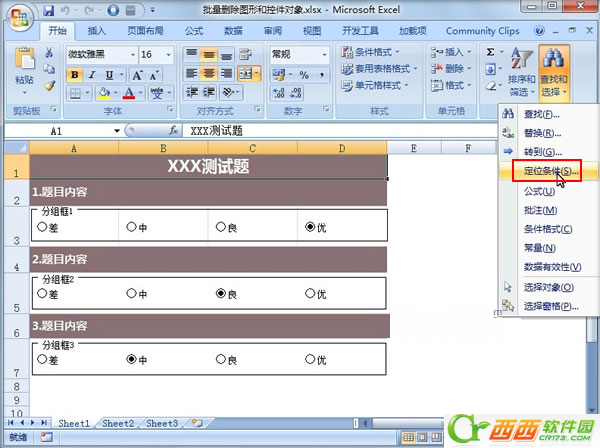This screenshot has height=448, width=600.
Task: Open text orientation options
Action: tap(228, 93)
